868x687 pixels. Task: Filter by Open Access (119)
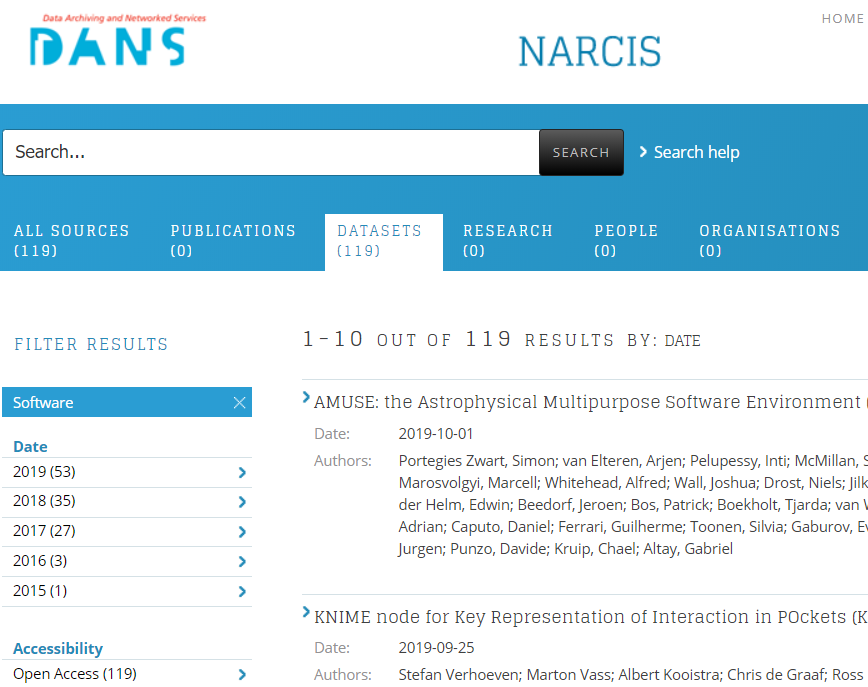pos(127,674)
